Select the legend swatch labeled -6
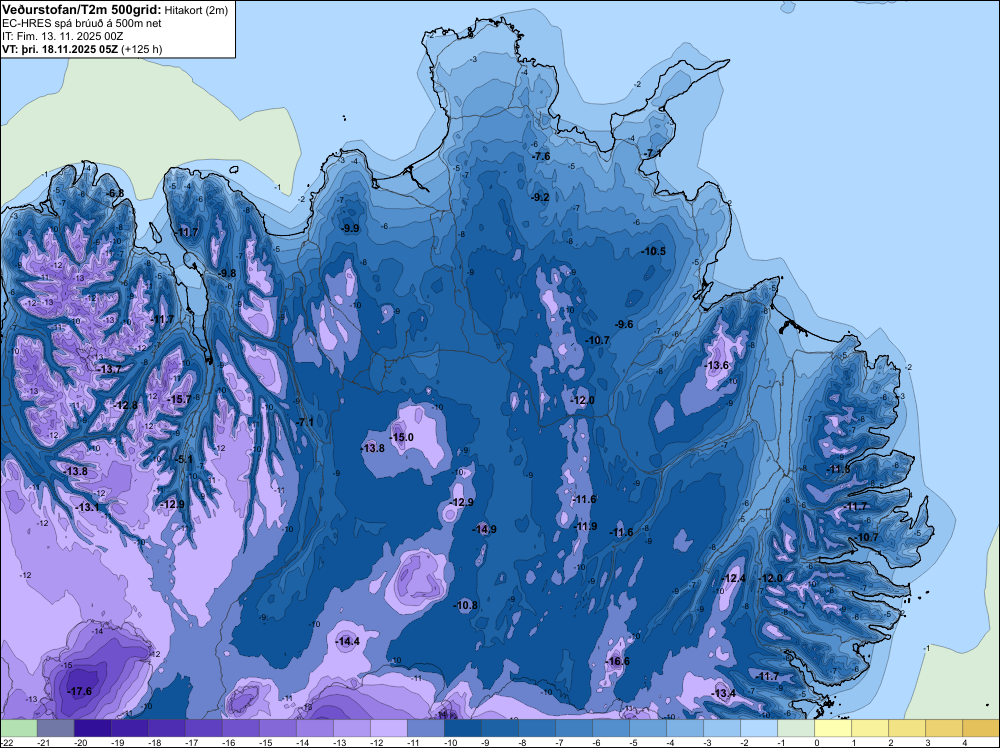 coord(610,728)
